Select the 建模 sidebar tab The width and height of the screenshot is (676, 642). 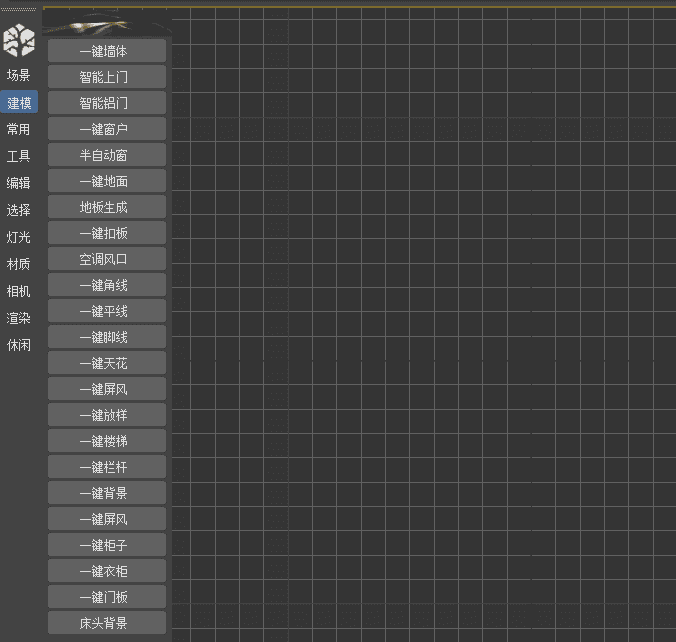[19, 102]
